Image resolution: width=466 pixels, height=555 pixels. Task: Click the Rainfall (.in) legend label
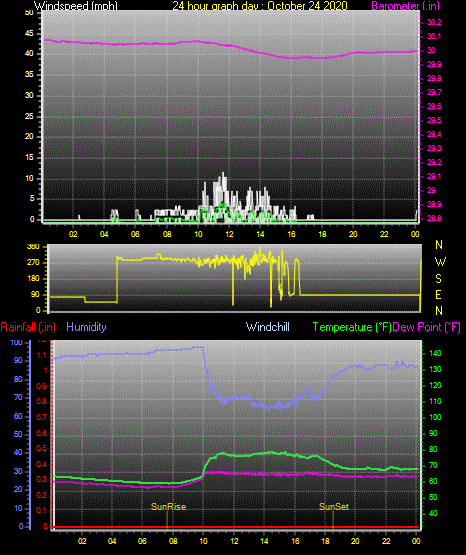28,327
